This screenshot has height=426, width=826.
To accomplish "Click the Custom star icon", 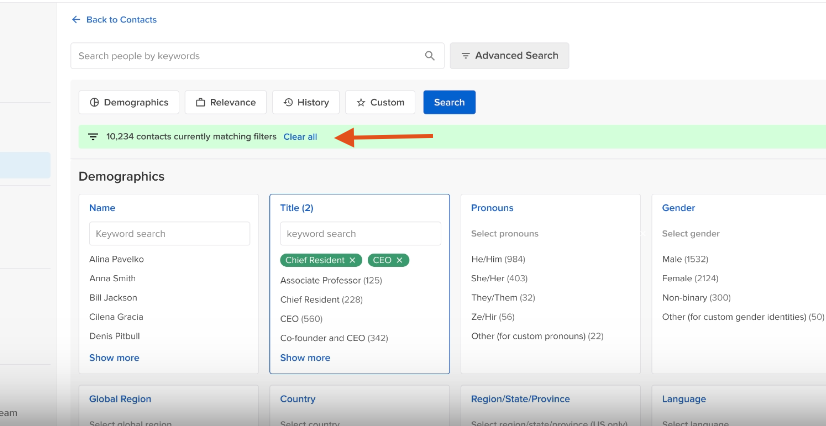I will (361, 103).
